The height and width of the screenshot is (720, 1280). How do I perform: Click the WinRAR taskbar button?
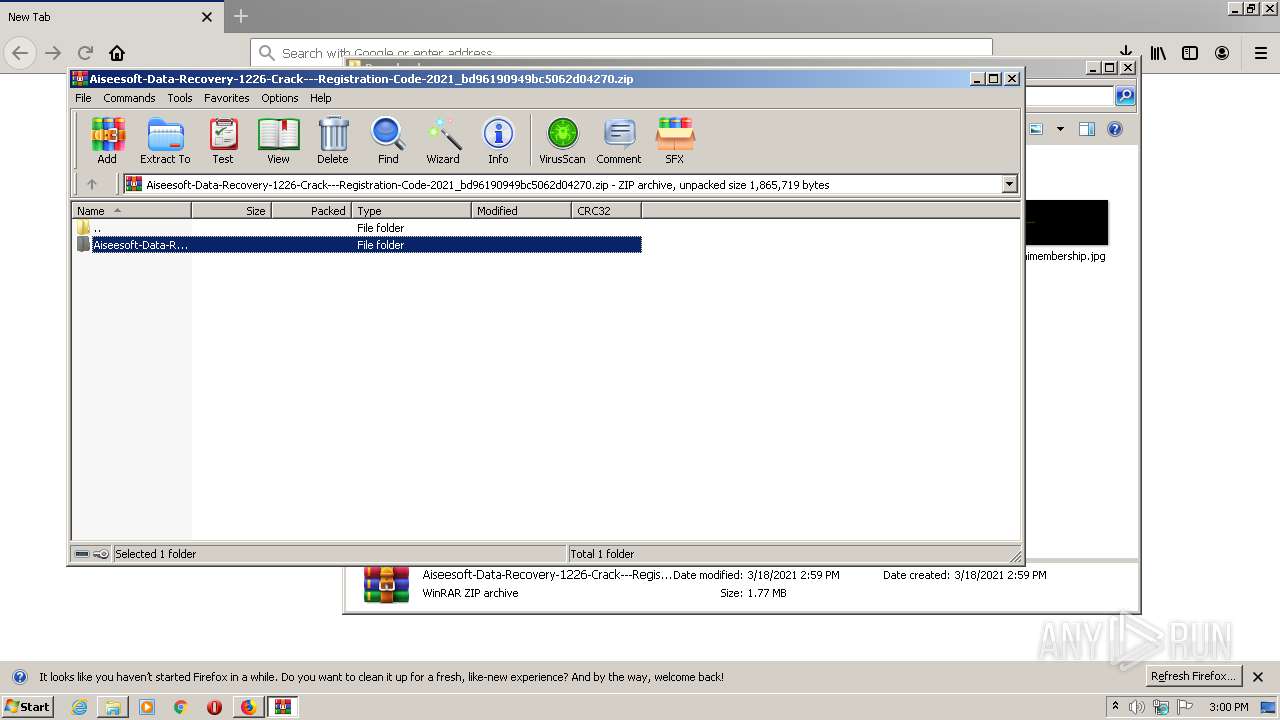coord(283,707)
